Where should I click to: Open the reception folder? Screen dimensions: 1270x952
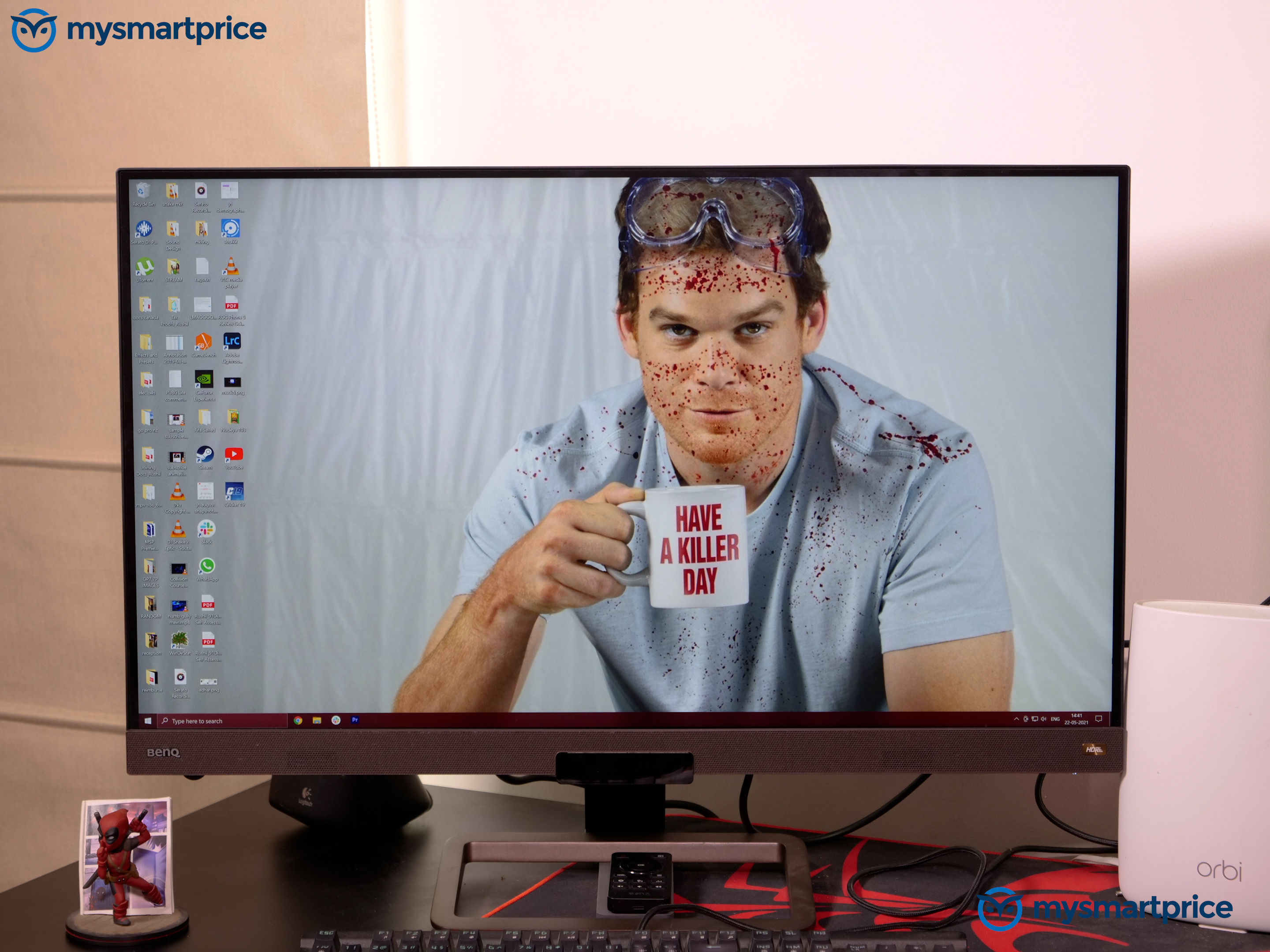pyautogui.click(x=152, y=644)
